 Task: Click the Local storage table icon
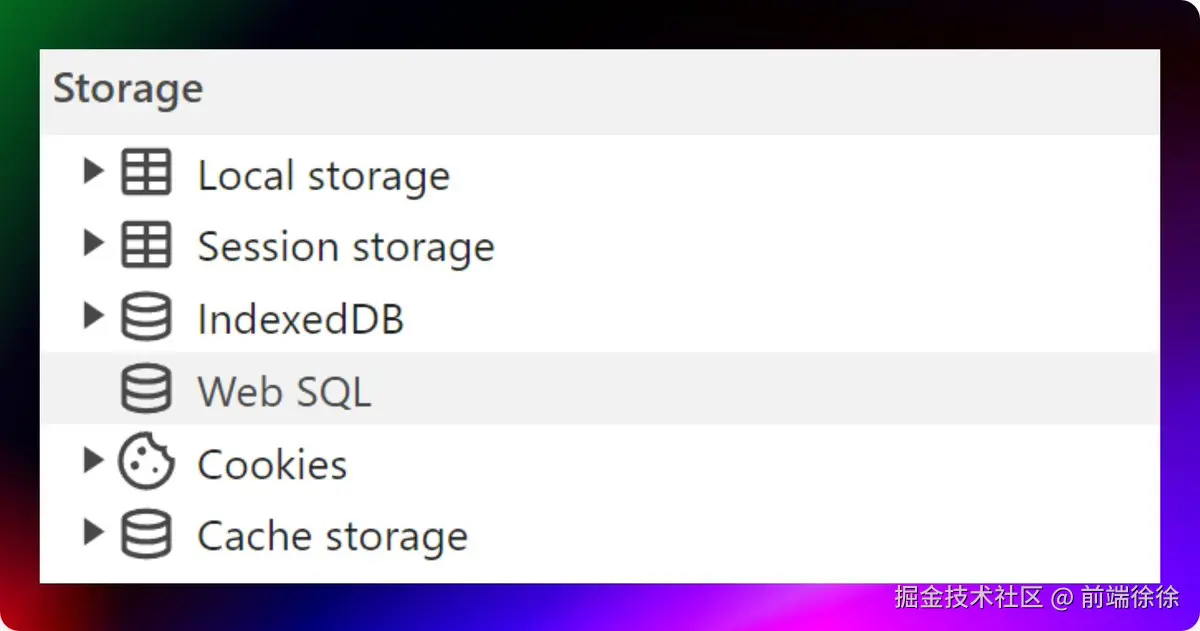click(x=146, y=172)
